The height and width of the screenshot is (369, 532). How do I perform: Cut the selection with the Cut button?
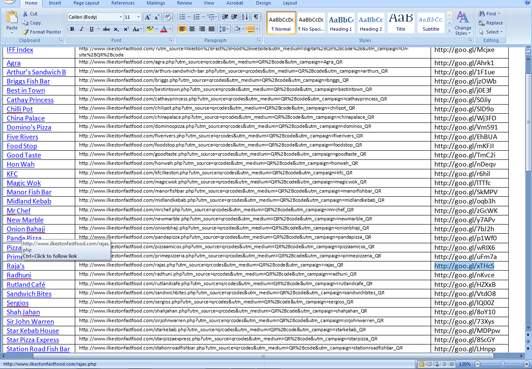30,14
